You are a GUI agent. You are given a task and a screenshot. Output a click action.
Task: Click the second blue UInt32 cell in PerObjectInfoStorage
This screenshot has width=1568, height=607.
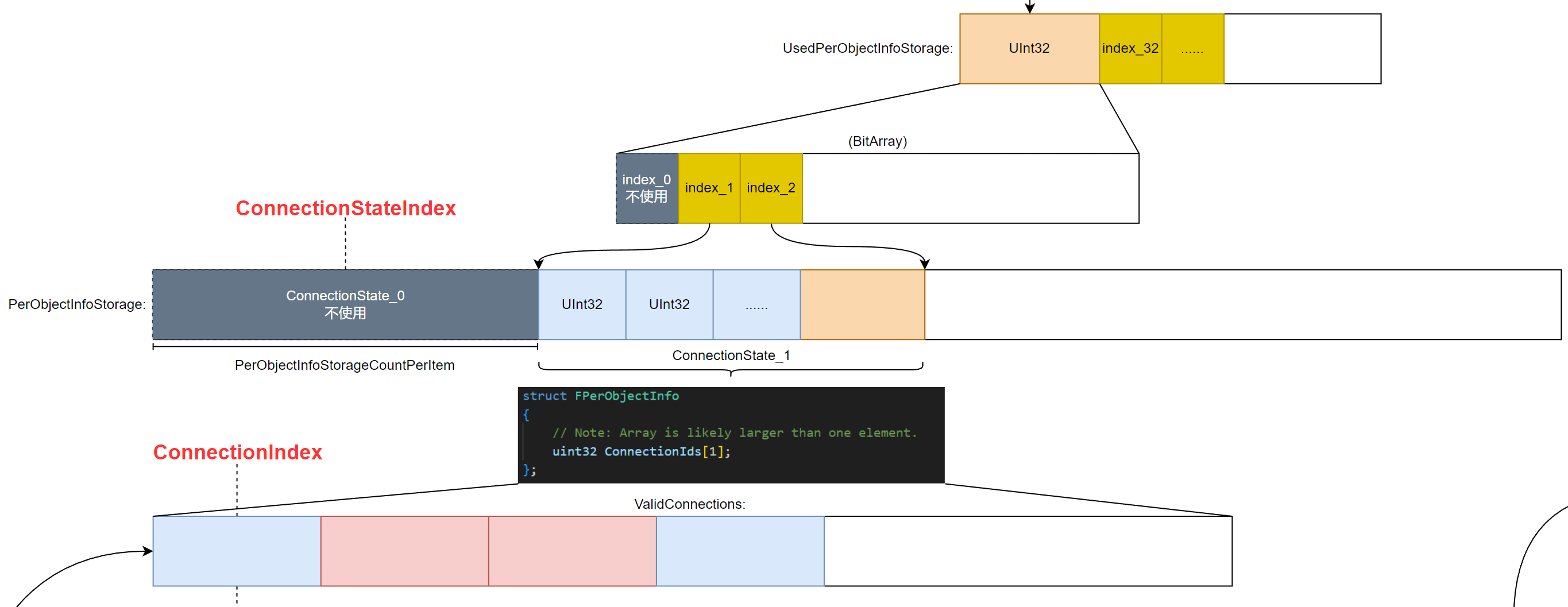click(669, 304)
